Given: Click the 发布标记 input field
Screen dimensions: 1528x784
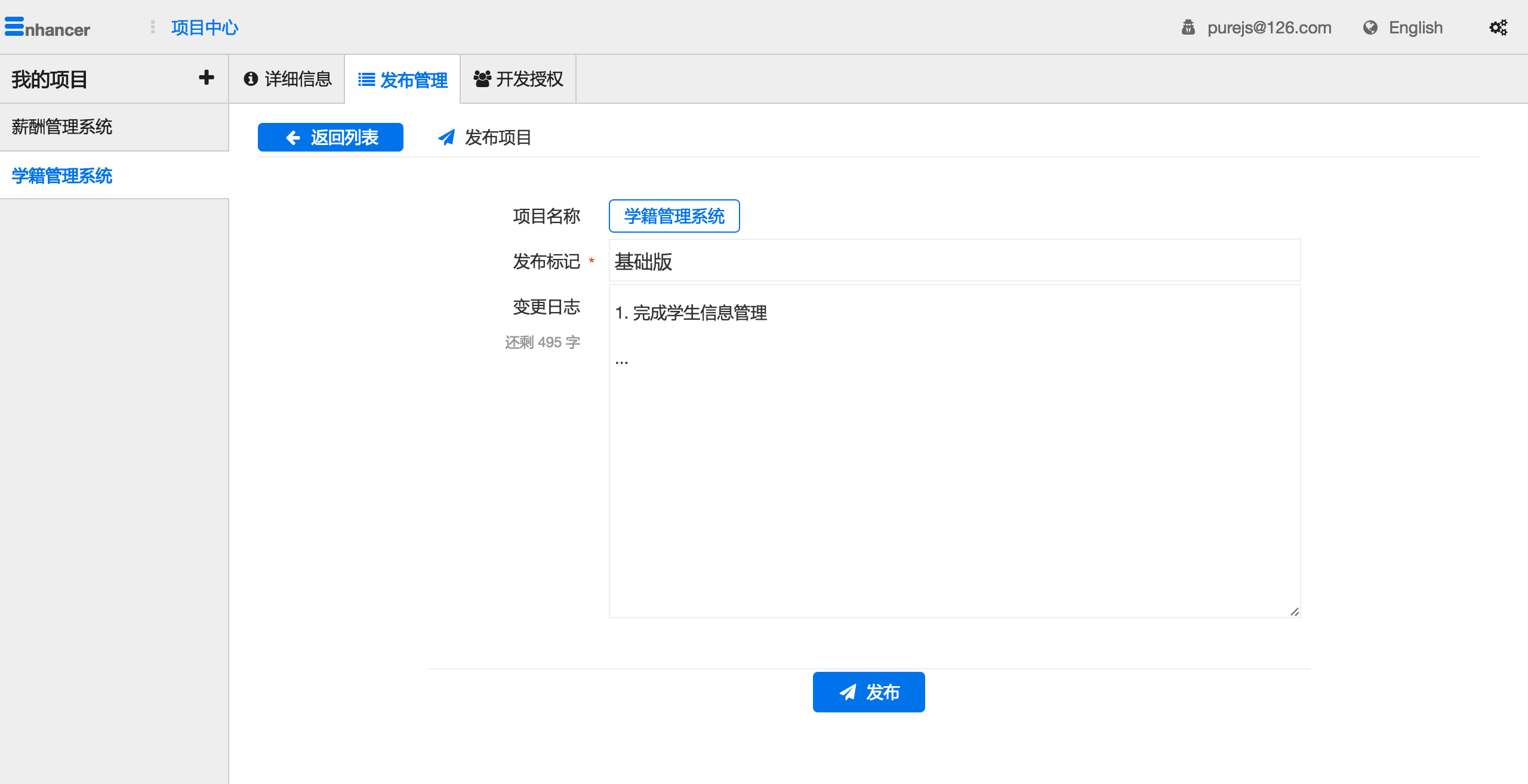Looking at the screenshot, I should point(954,261).
